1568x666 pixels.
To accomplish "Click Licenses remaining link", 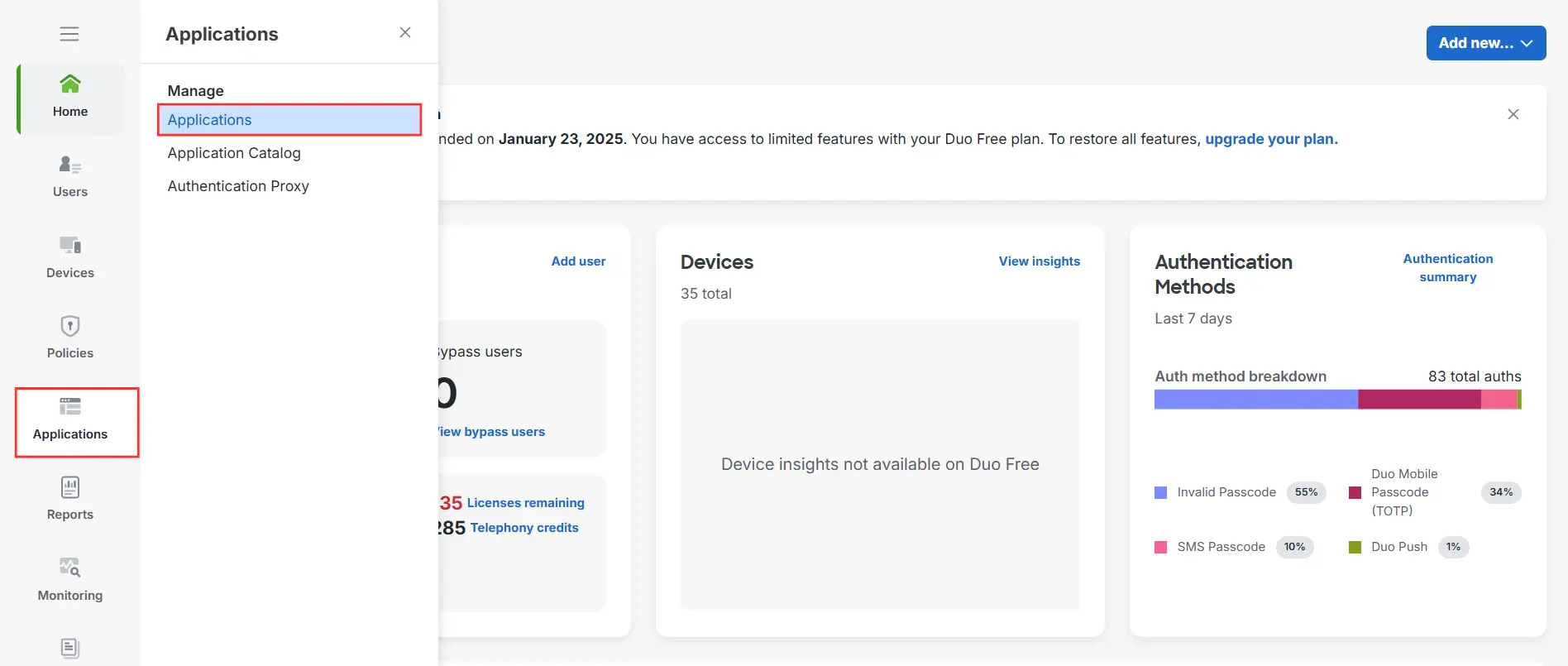I will [525, 503].
